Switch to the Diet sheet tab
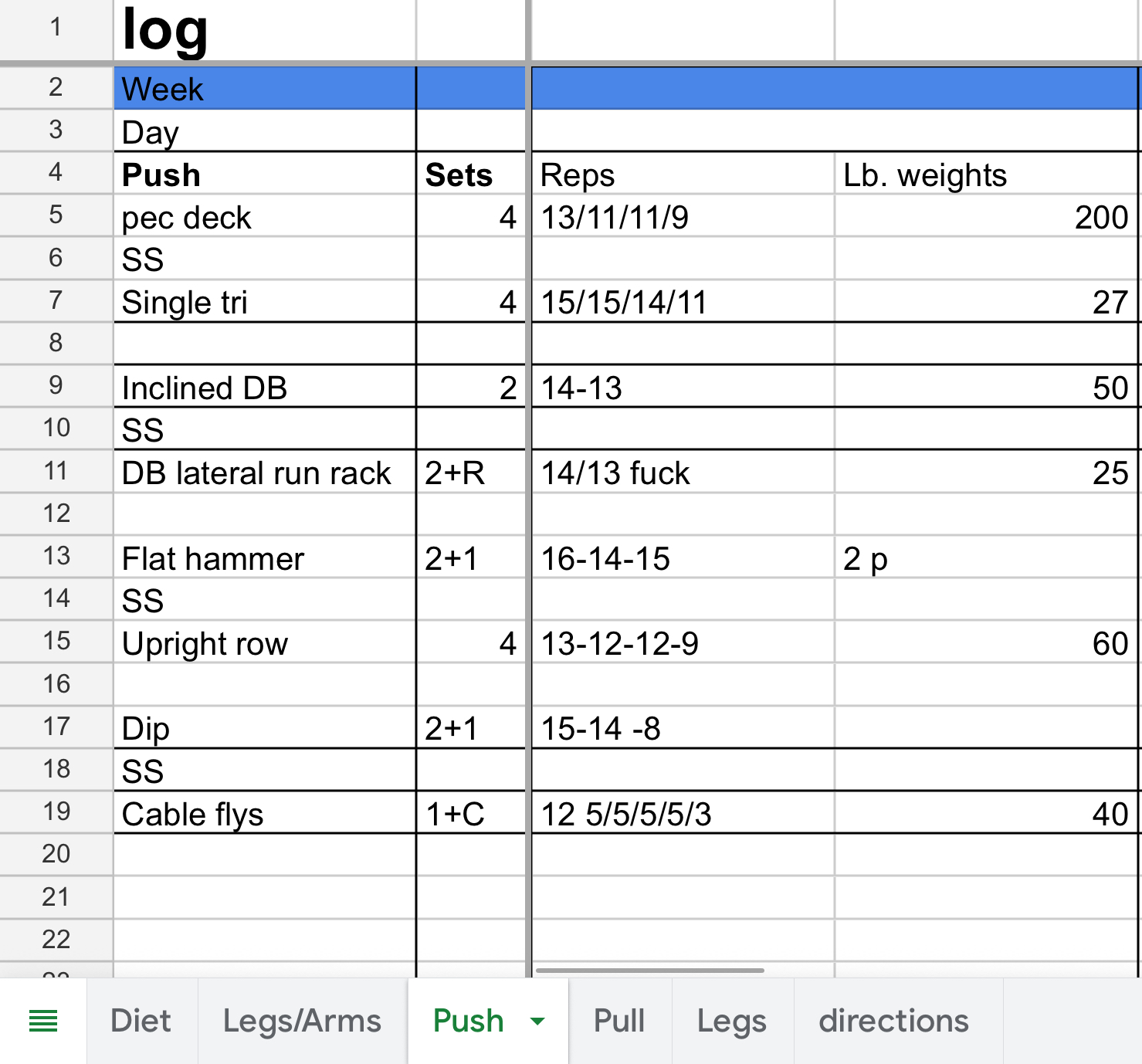 (141, 1021)
